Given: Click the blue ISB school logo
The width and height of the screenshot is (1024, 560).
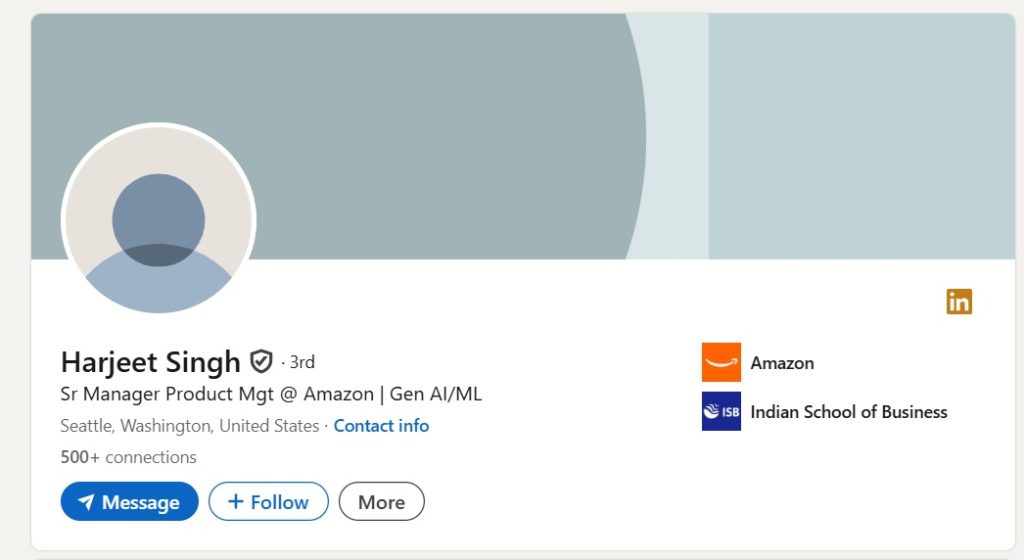Looking at the screenshot, I should (x=721, y=411).
